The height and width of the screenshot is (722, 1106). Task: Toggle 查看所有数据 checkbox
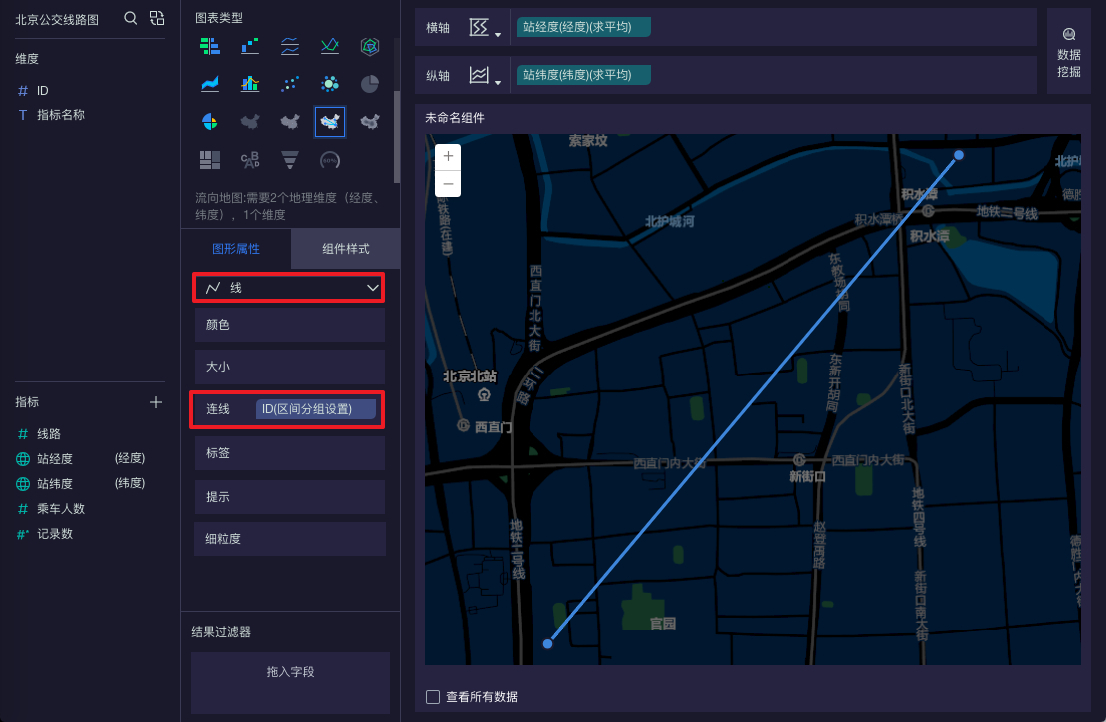point(433,697)
